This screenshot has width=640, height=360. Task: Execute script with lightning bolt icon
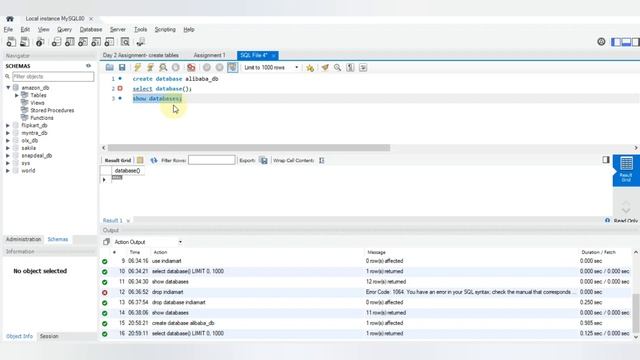[x=138, y=67]
